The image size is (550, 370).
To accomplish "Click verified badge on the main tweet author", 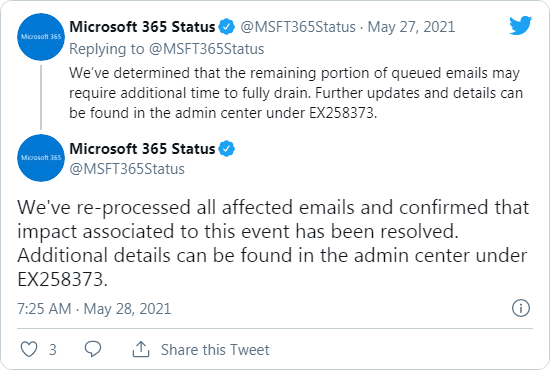I will tap(227, 149).
